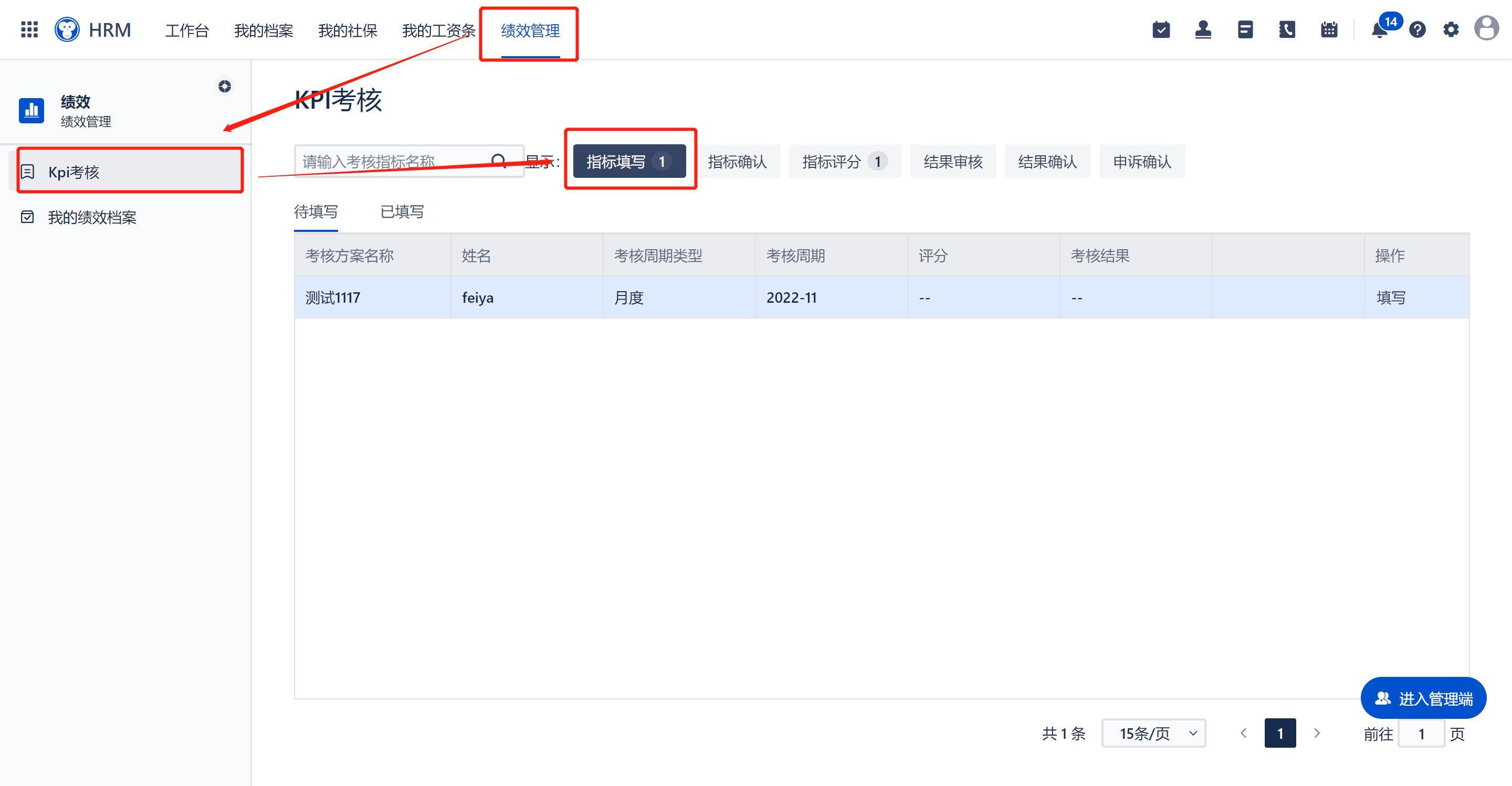The height and width of the screenshot is (786, 1512).
Task: Go to next page arrow
Action: coord(1317,733)
